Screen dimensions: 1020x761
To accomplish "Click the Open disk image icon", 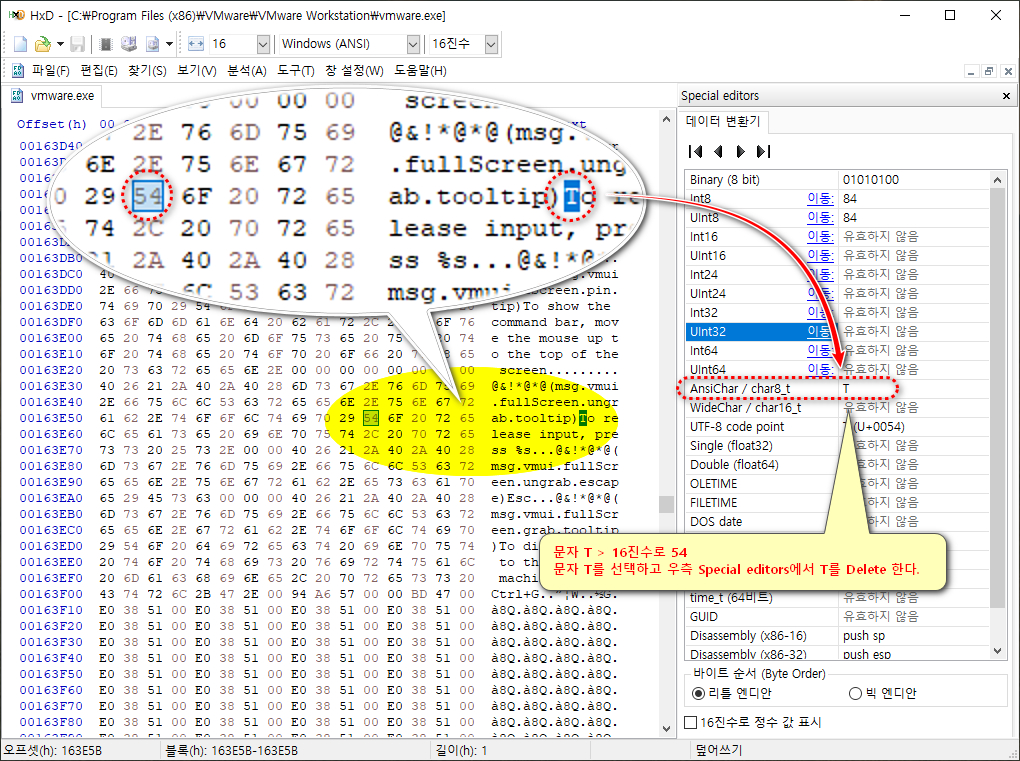I will 152,44.
